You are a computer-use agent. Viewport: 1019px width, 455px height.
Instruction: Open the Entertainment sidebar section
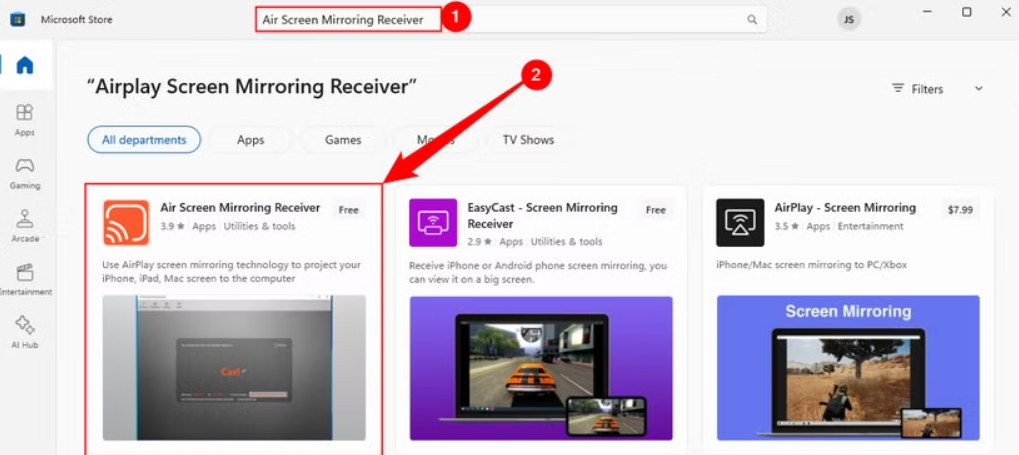pyautogui.click(x=24, y=278)
